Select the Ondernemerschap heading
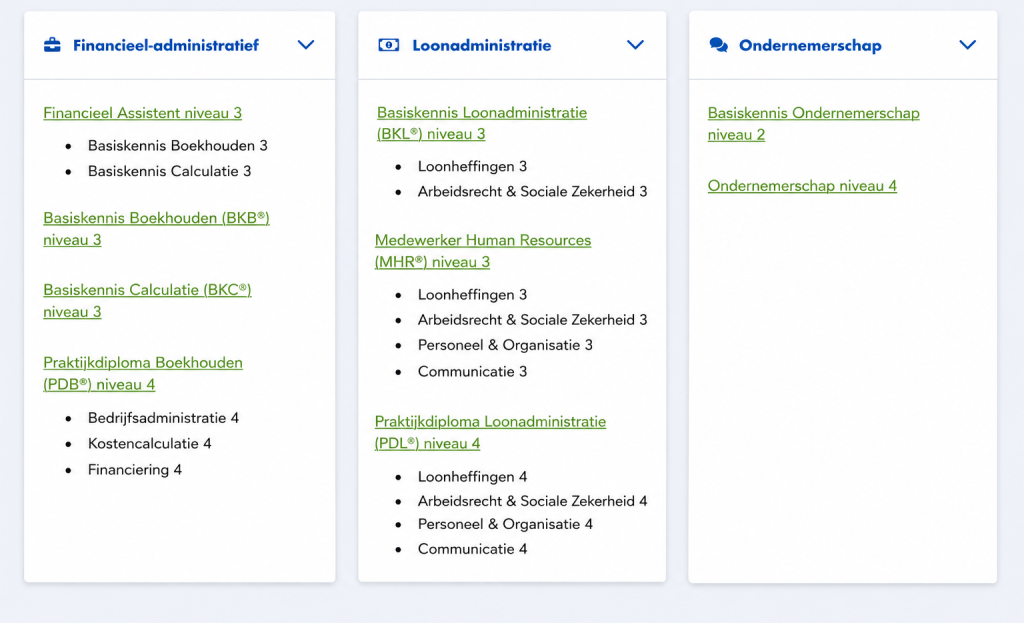 tap(810, 45)
